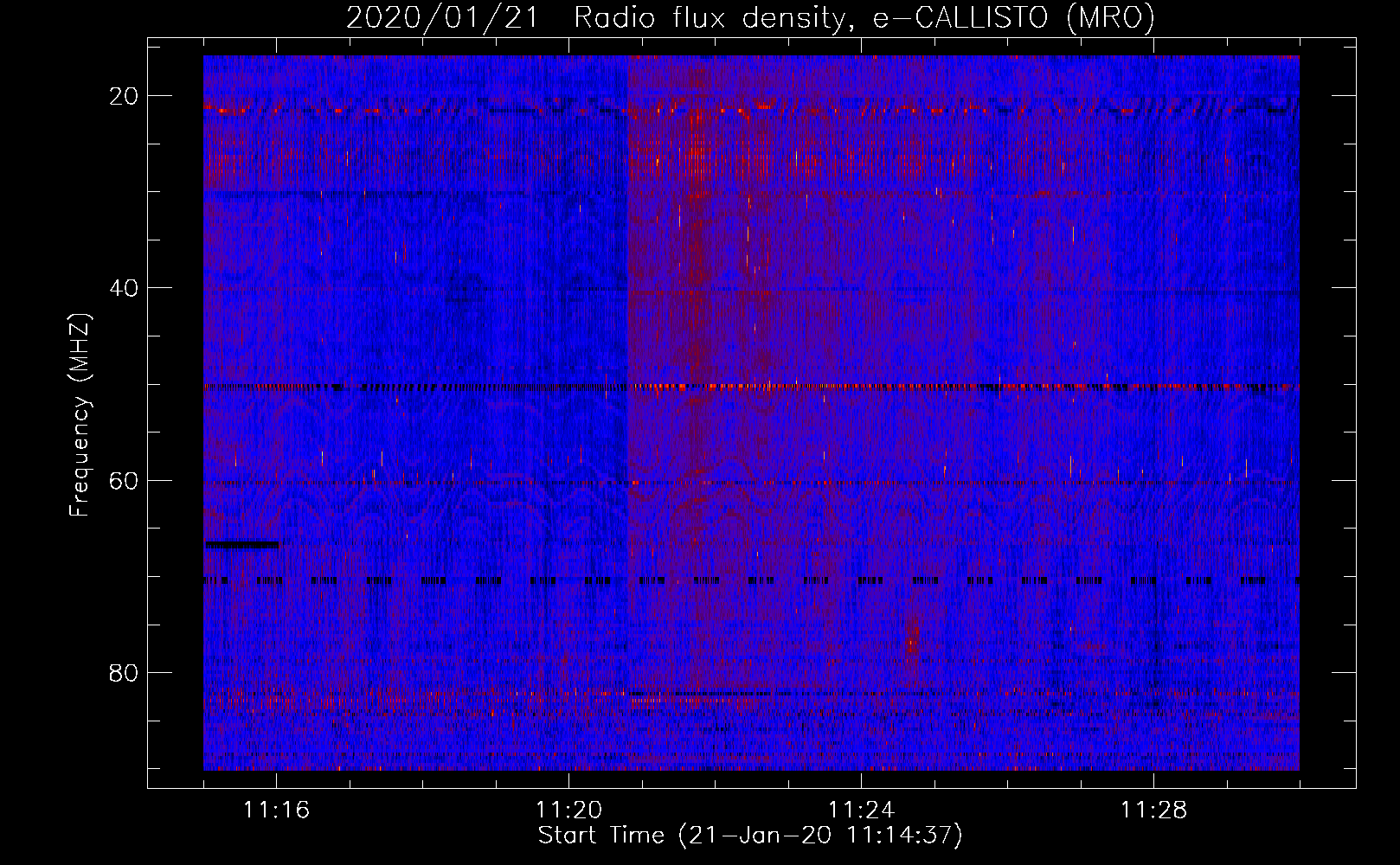Click the short black bar near 67 MHz
The image size is (1400, 865).
[242, 545]
